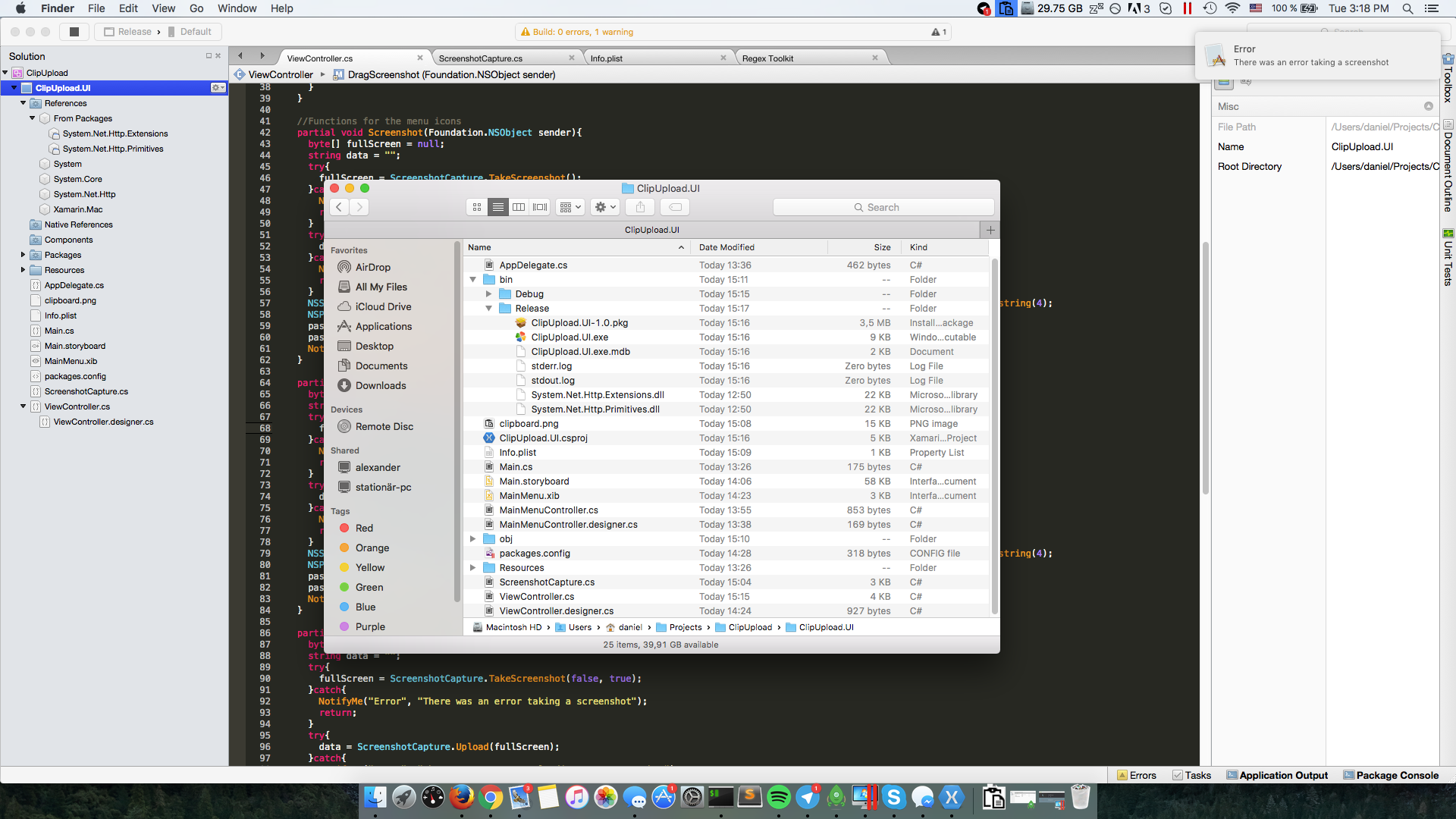
Task: Open Spotify from the Dock
Action: point(779,797)
